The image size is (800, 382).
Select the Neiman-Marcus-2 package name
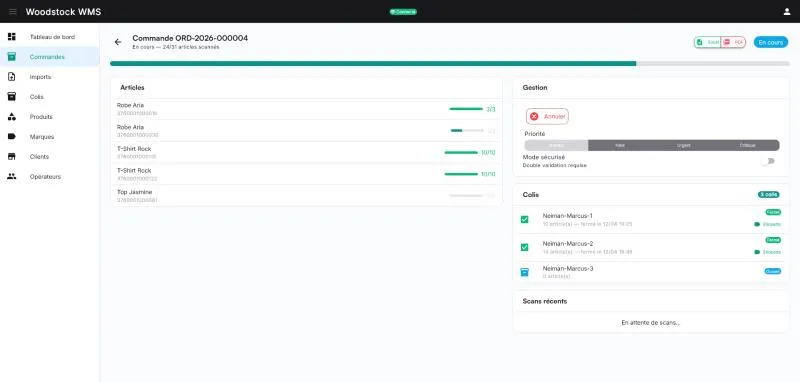(568, 243)
